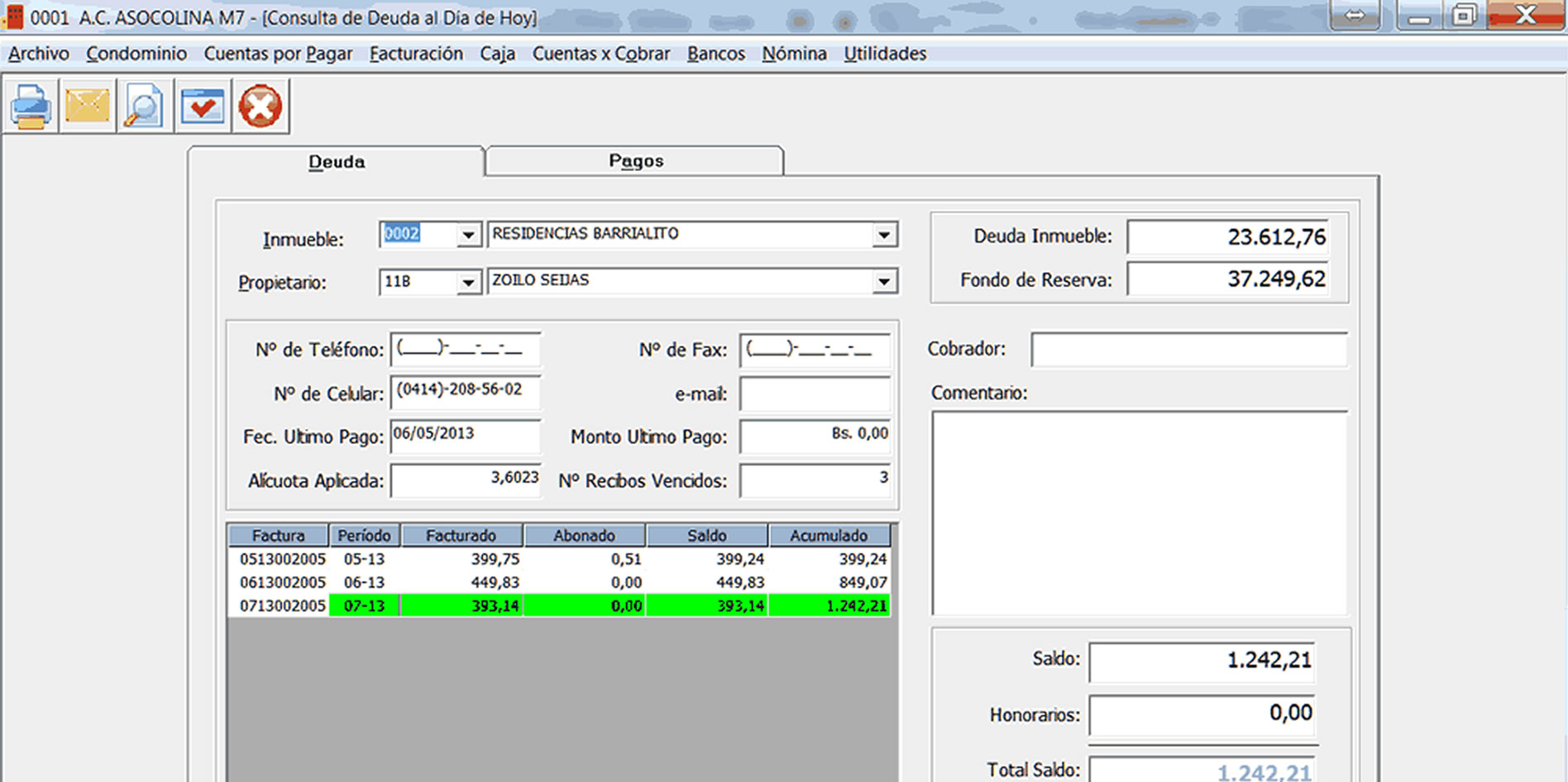Click the calendar checkmark toolbar icon

pos(203,107)
